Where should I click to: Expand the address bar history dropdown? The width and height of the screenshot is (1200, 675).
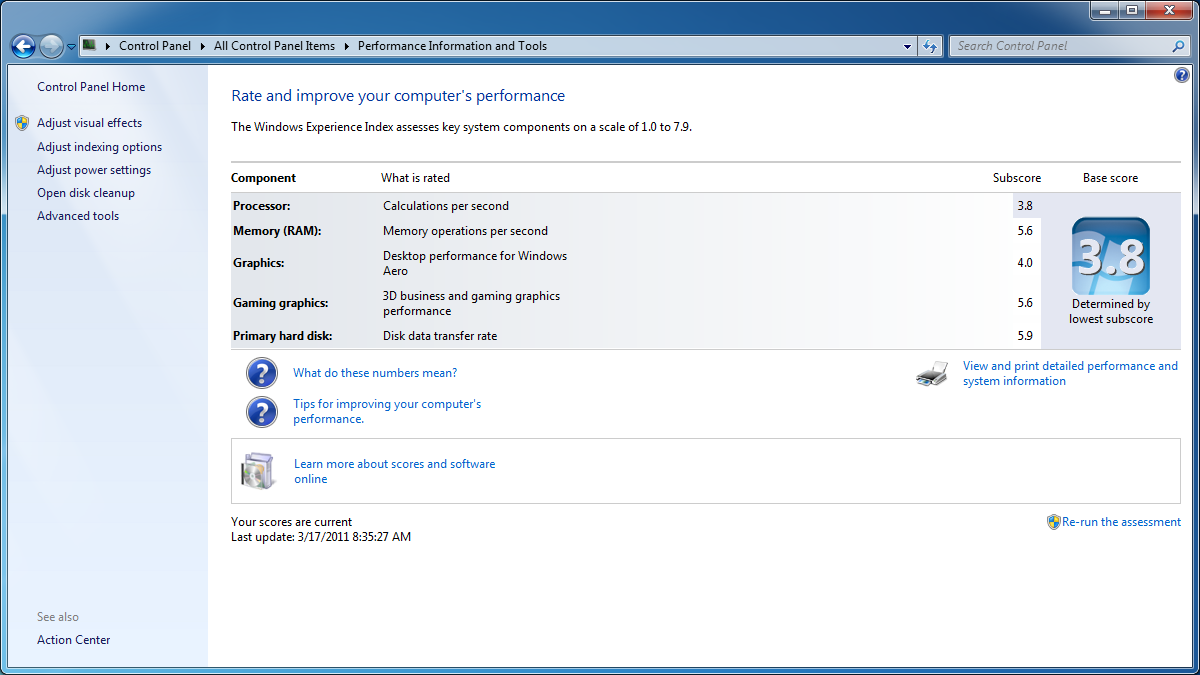point(907,46)
